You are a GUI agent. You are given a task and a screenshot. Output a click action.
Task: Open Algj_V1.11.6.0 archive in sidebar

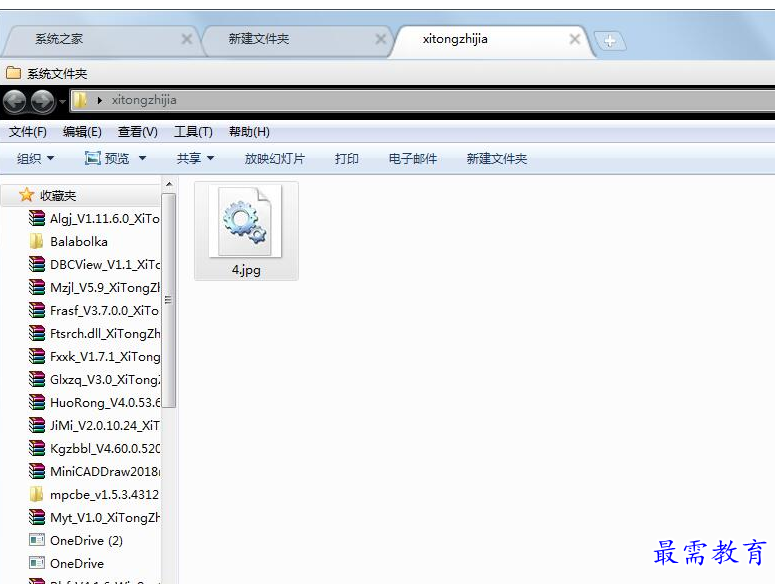coord(94,219)
